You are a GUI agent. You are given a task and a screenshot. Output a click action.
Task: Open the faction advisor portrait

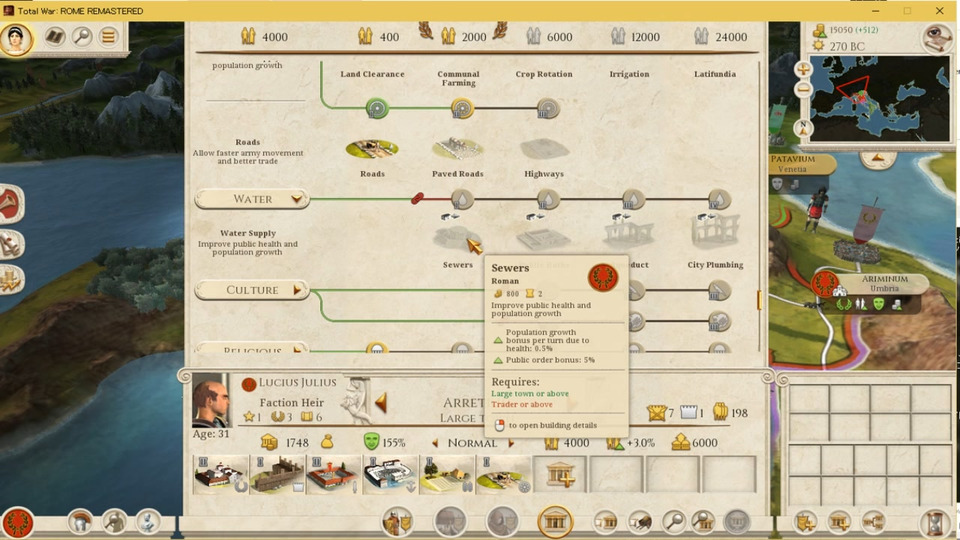17,39
